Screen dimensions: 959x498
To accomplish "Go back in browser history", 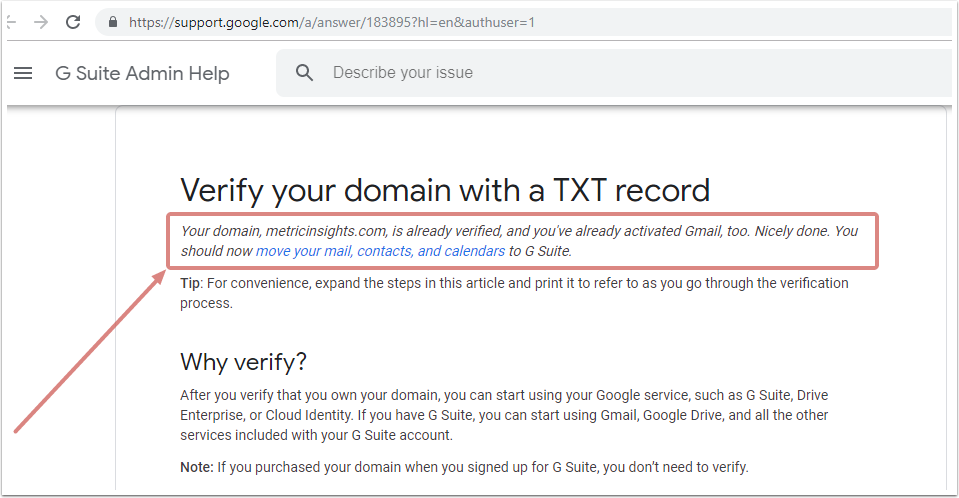I will coord(10,21).
